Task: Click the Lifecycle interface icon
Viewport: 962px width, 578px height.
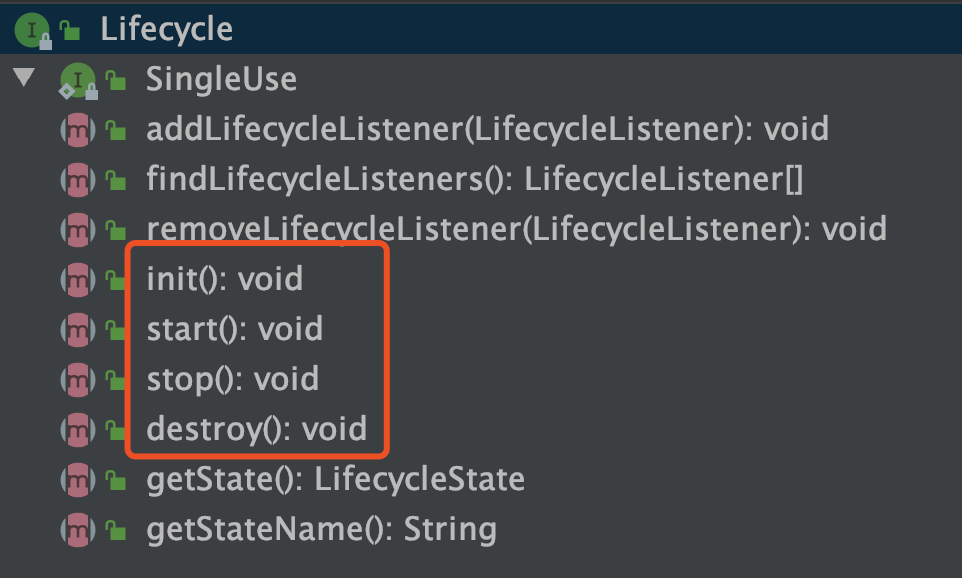Action: tap(31, 30)
